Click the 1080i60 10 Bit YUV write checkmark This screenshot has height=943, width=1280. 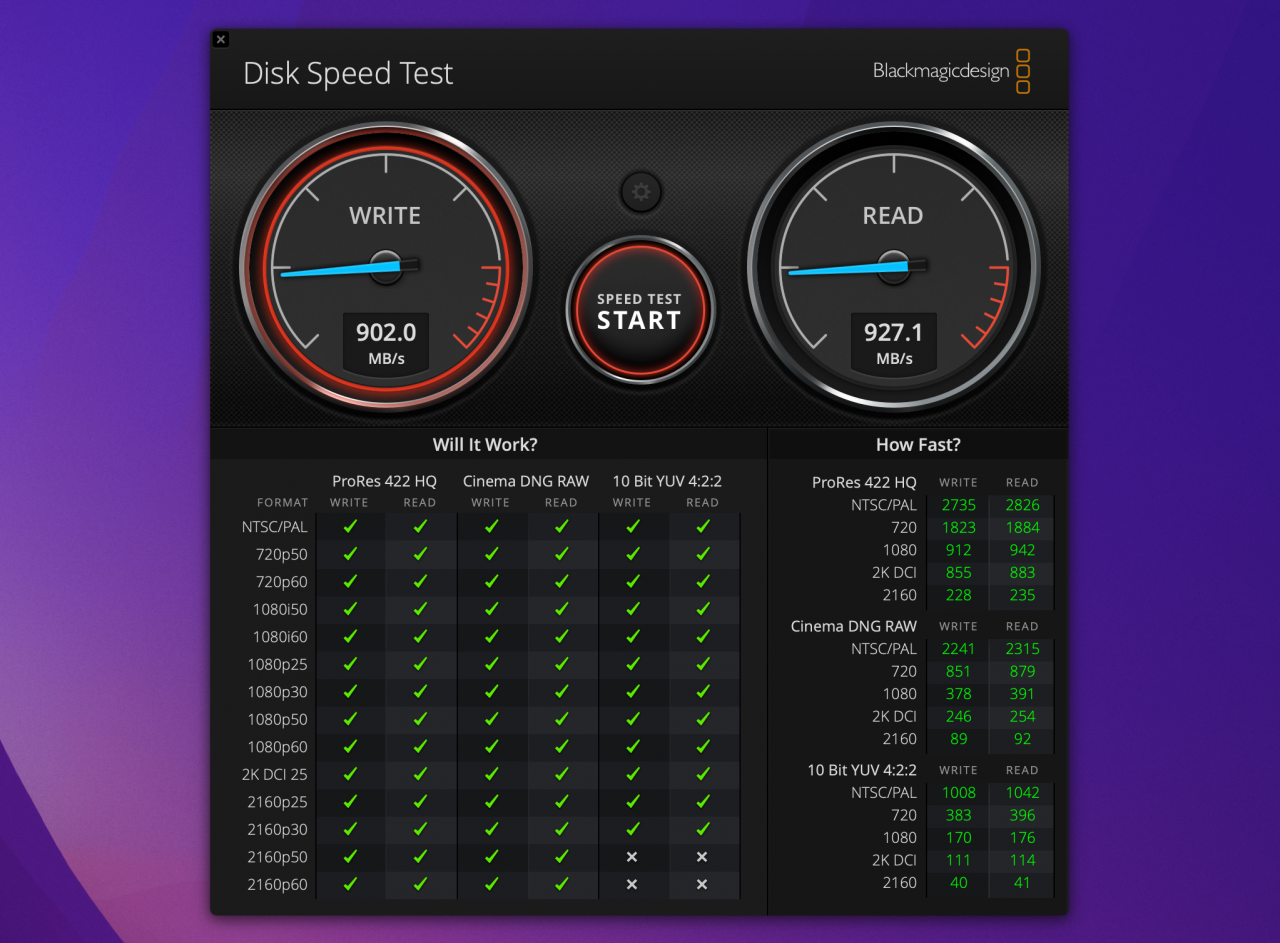(x=632, y=636)
